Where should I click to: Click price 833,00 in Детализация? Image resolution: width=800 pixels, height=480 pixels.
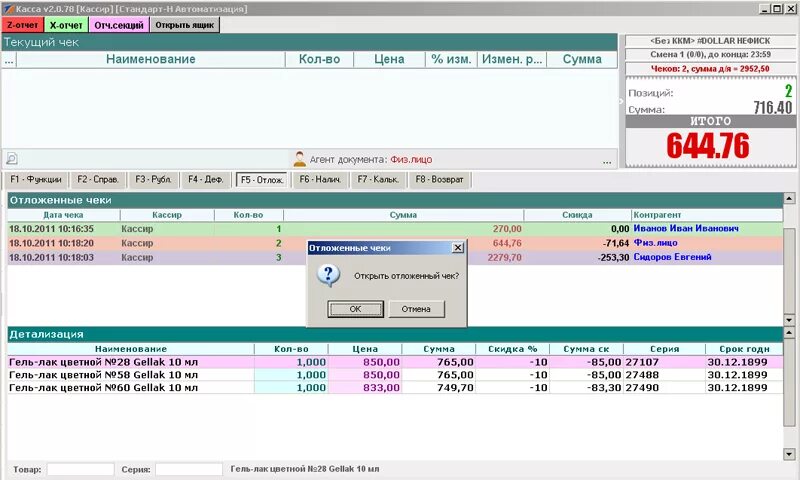pyautogui.click(x=381, y=388)
